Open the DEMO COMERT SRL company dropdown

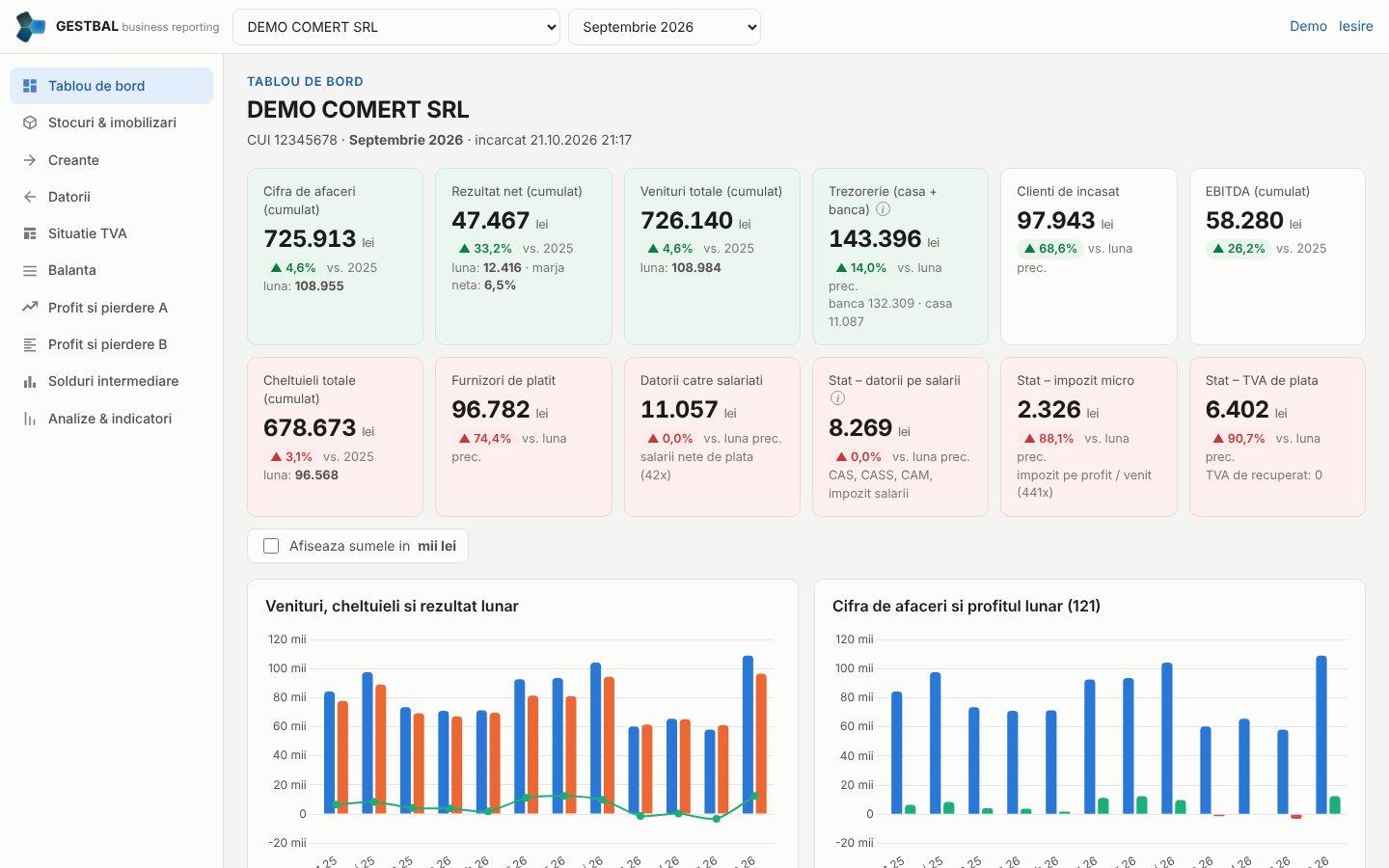tap(396, 27)
